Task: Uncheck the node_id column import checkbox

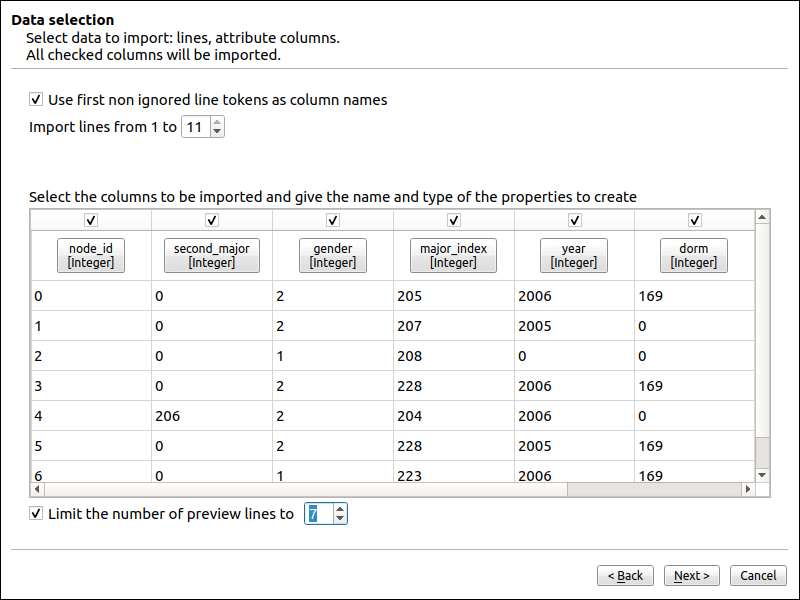Action: (91, 220)
